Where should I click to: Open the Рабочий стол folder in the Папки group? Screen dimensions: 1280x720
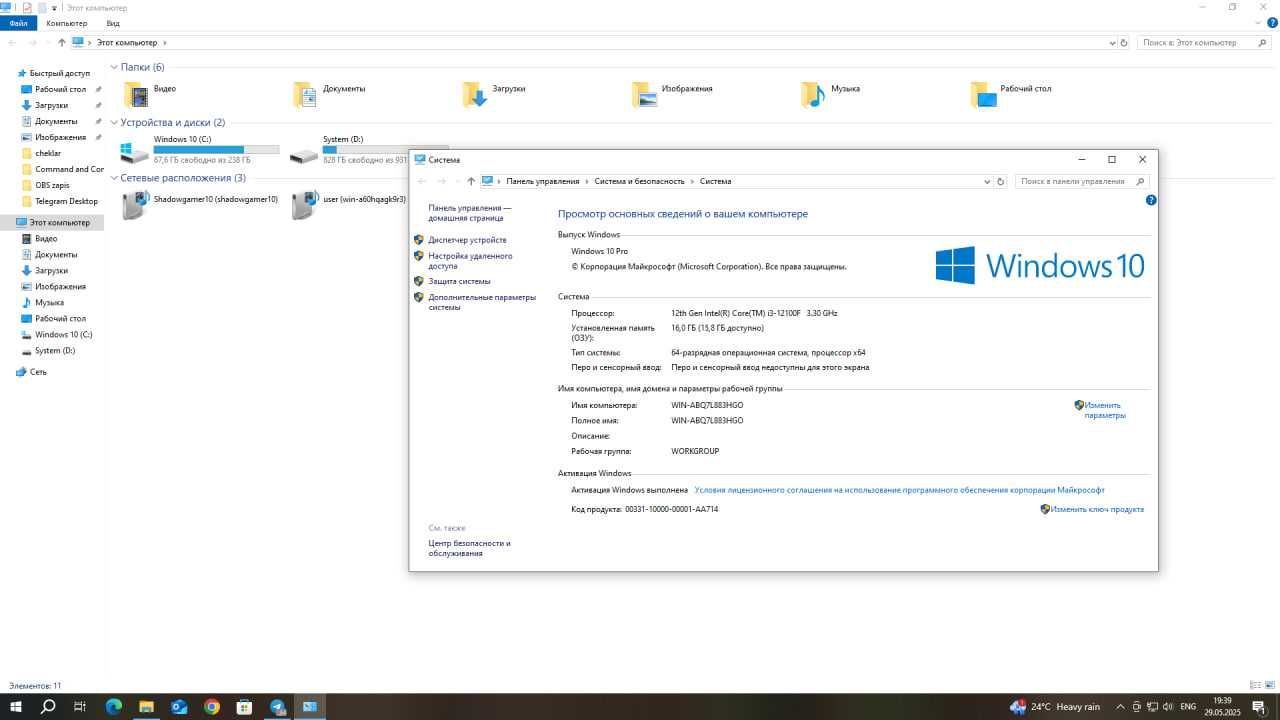(x=1011, y=93)
